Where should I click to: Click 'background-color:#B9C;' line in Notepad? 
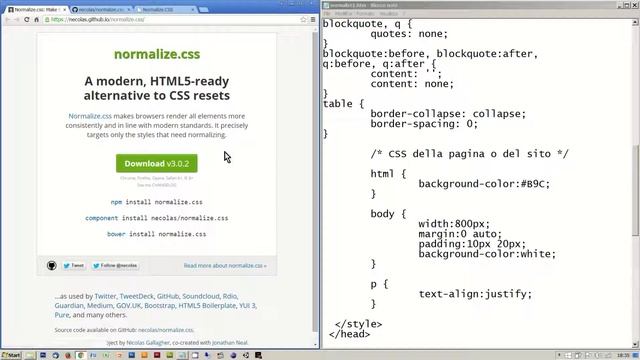pyautogui.click(x=484, y=184)
